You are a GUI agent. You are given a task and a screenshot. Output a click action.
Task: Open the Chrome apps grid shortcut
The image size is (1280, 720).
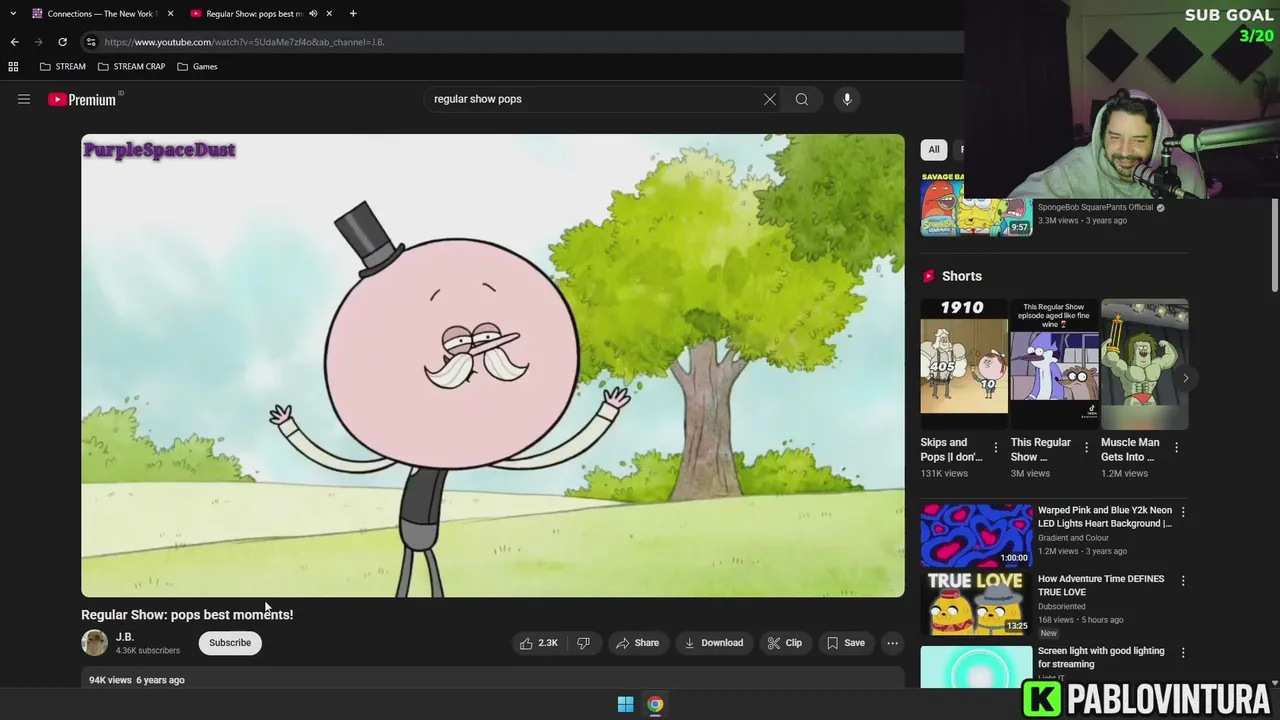[x=13, y=66]
